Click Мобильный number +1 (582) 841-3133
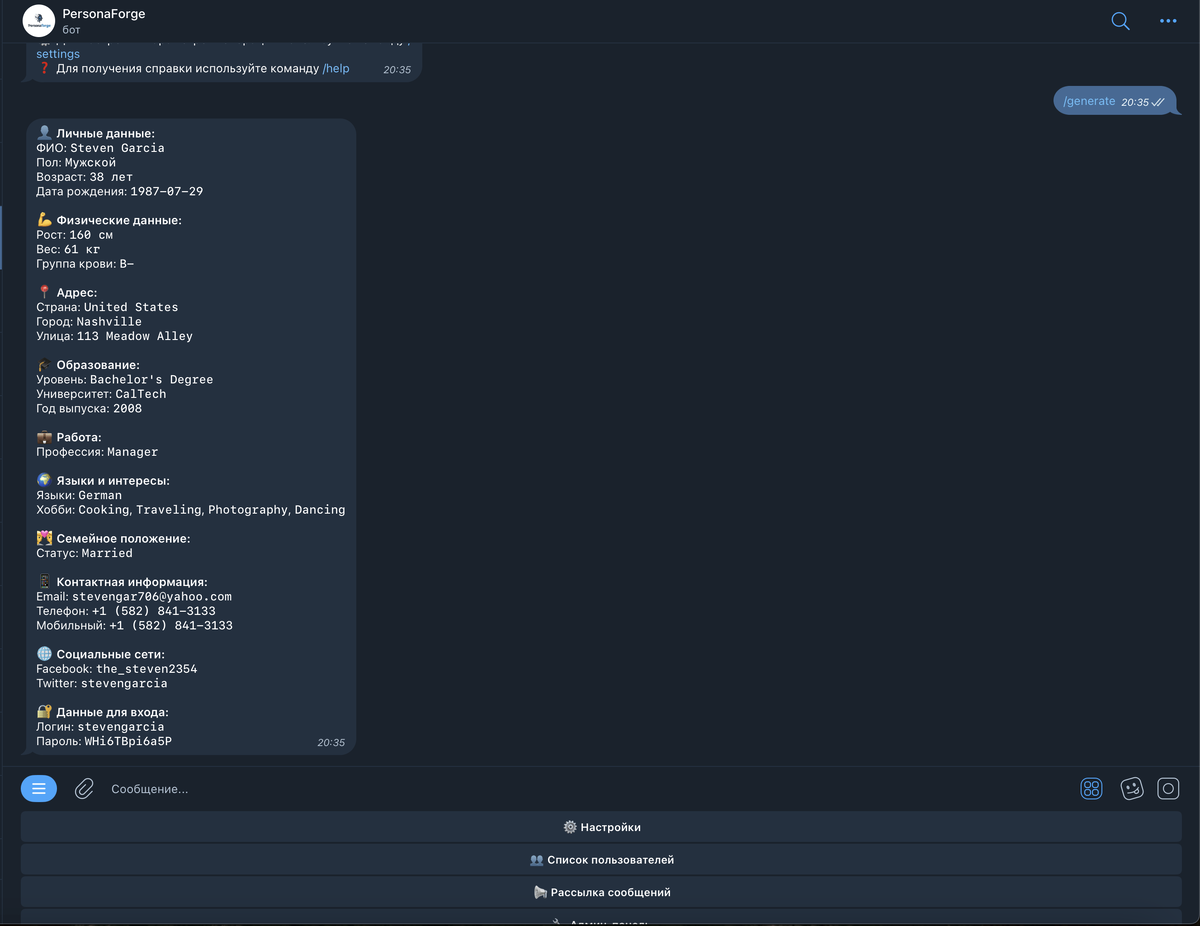This screenshot has width=1200, height=926. 171,626
